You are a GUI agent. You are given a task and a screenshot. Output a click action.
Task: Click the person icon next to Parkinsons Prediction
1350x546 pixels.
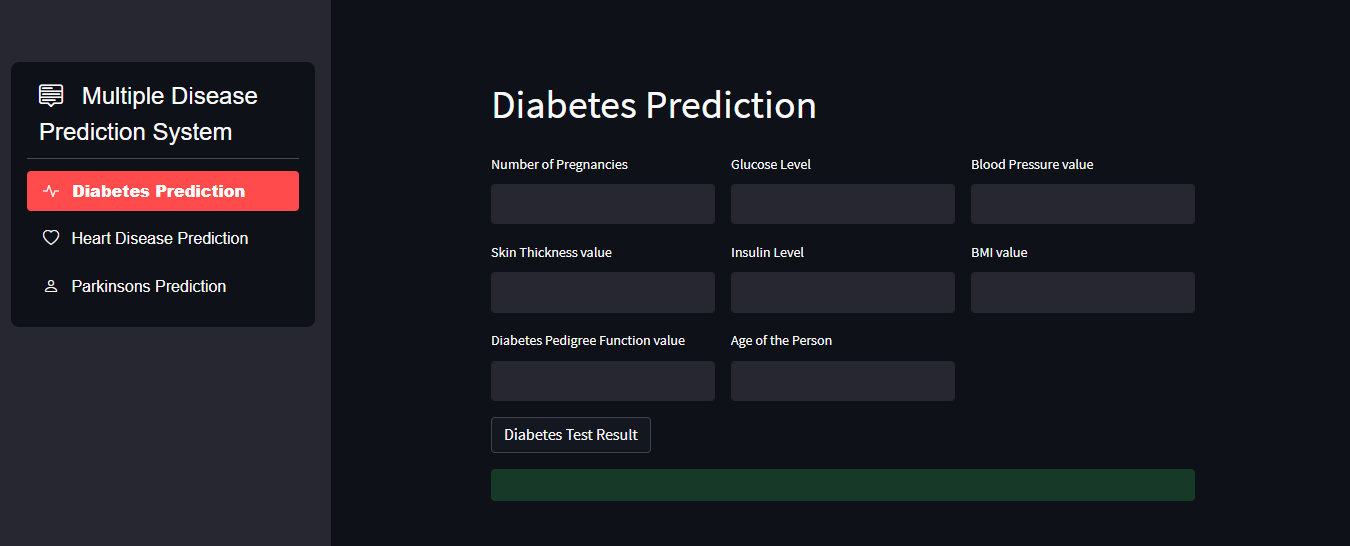[51, 286]
